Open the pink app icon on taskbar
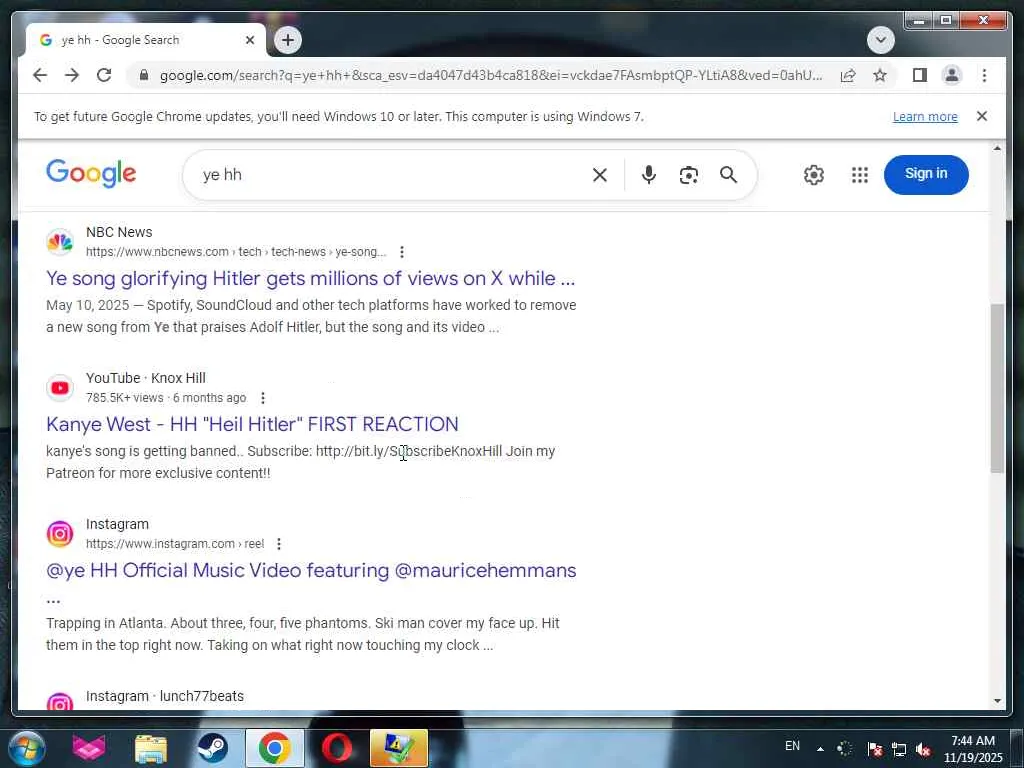The image size is (1024, 768). click(x=89, y=748)
